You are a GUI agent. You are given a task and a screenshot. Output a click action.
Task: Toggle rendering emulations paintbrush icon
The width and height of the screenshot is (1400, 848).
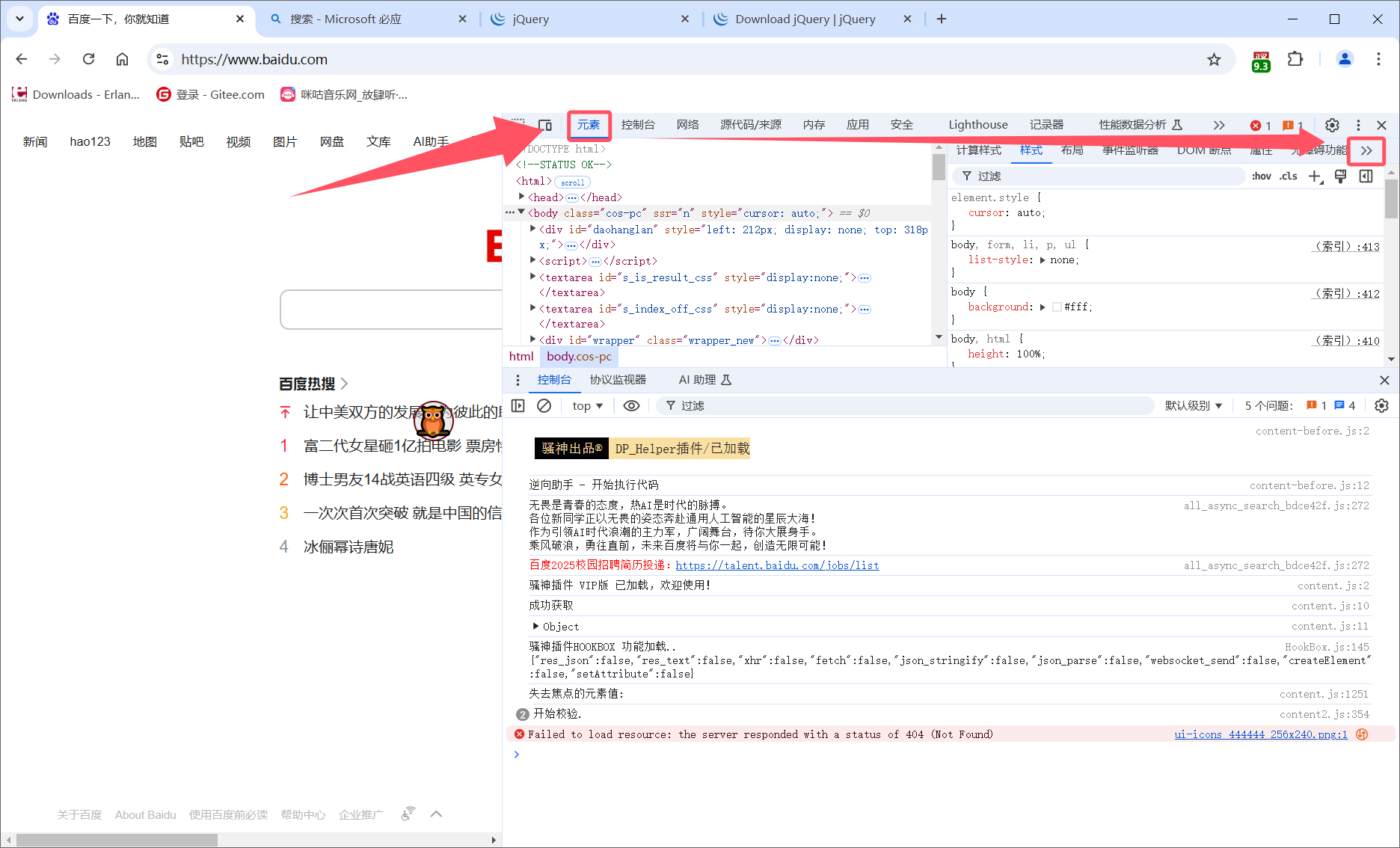pyautogui.click(x=1340, y=176)
